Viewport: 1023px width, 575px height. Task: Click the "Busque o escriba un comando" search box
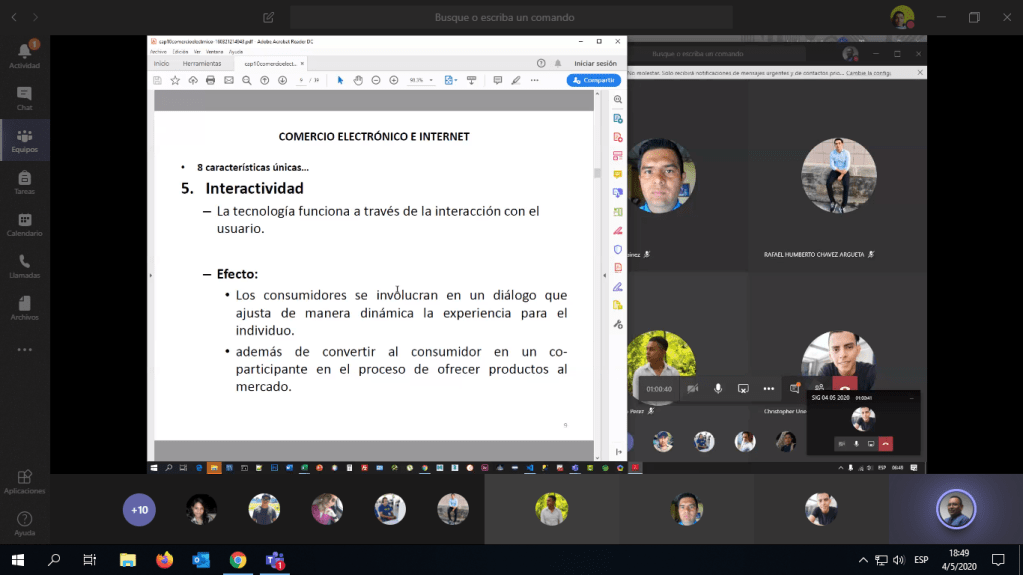pos(510,17)
